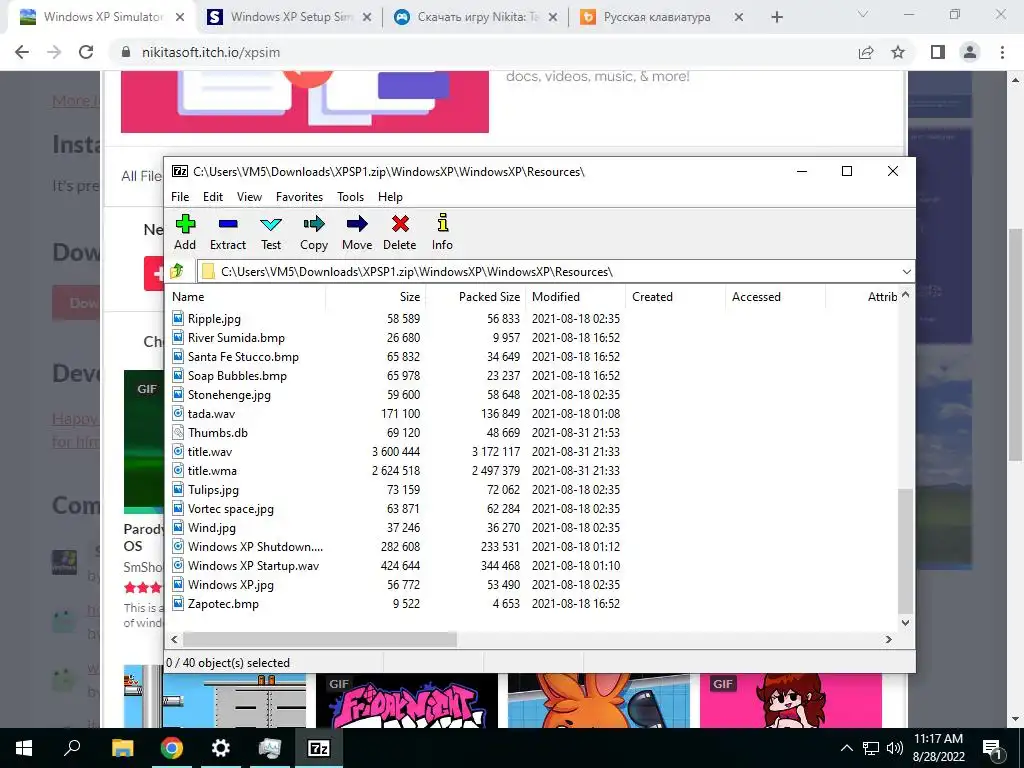The width and height of the screenshot is (1024, 768).
Task: Sort by the Size column header
Action: click(x=376, y=296)
